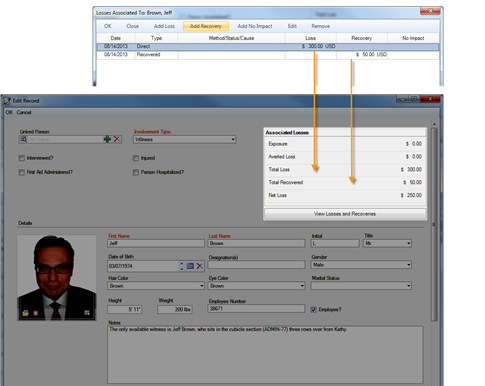
Task: Clear Date of Birth with the red X
Action: pos(199,266)
